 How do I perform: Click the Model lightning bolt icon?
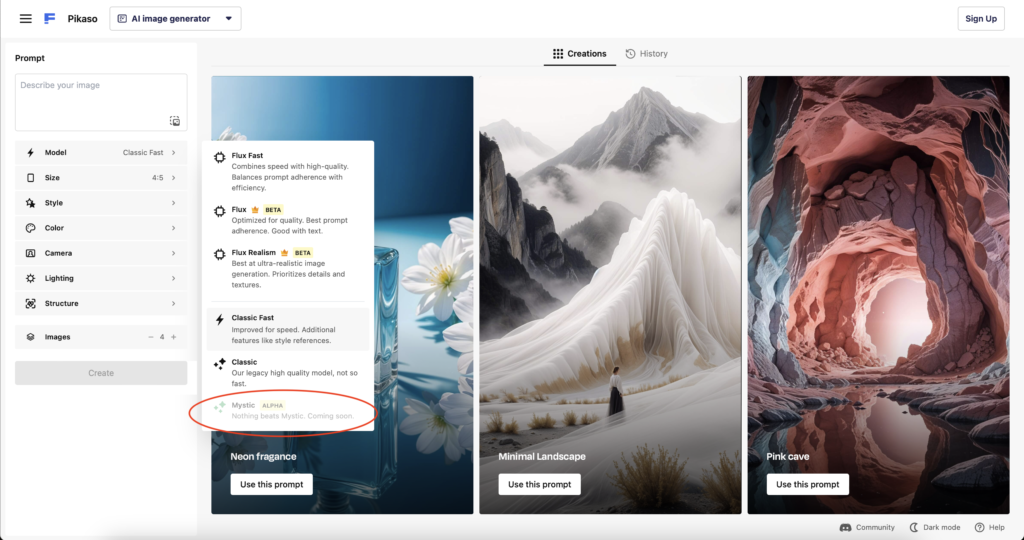tap(31, 153)
